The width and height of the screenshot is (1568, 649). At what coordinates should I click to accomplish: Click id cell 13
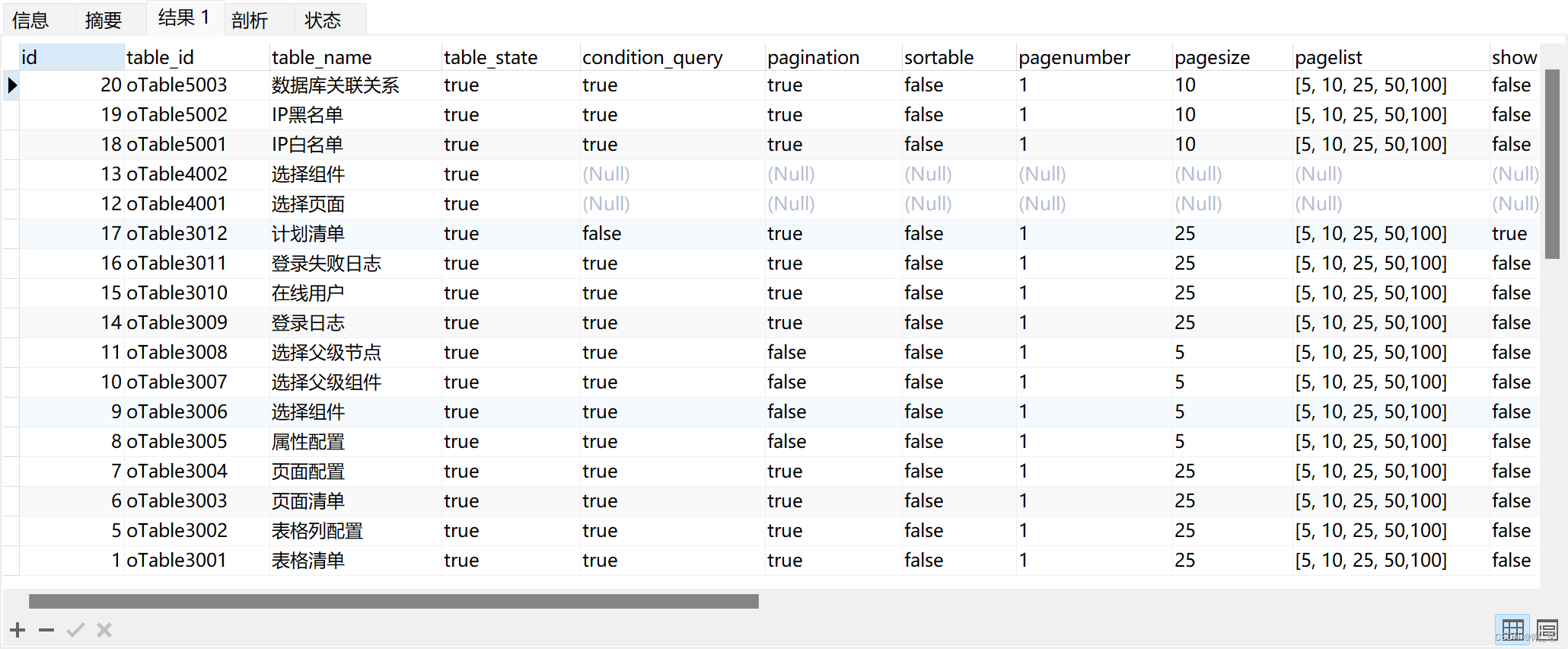[72, 174]
